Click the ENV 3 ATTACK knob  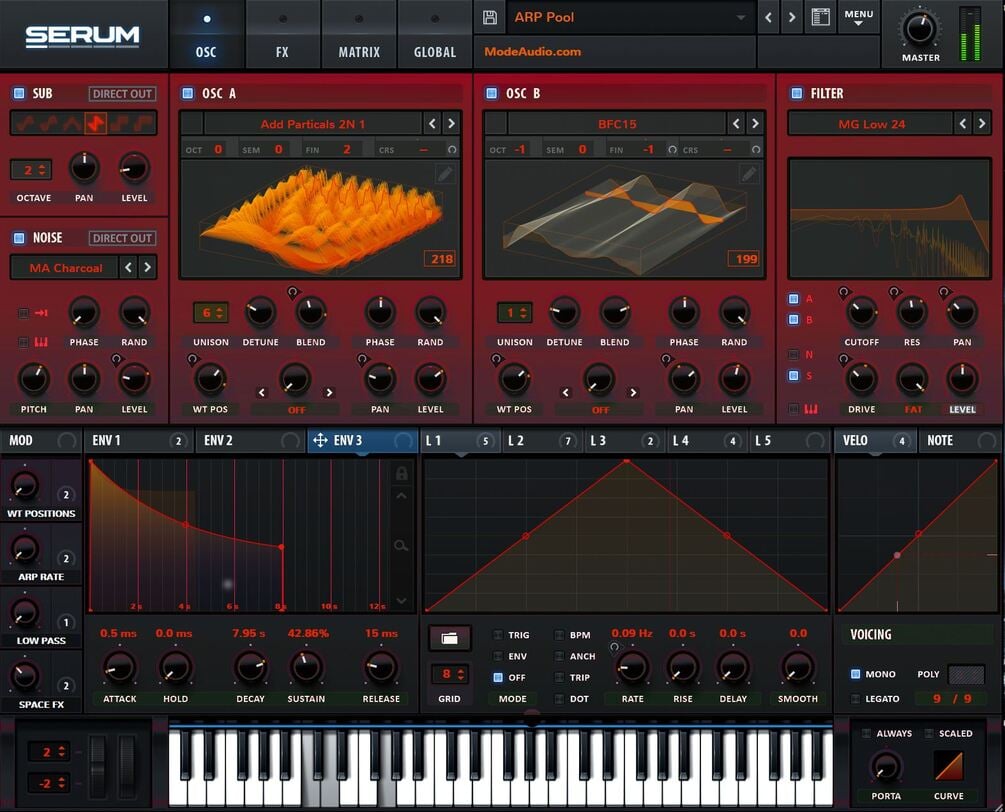120,667
